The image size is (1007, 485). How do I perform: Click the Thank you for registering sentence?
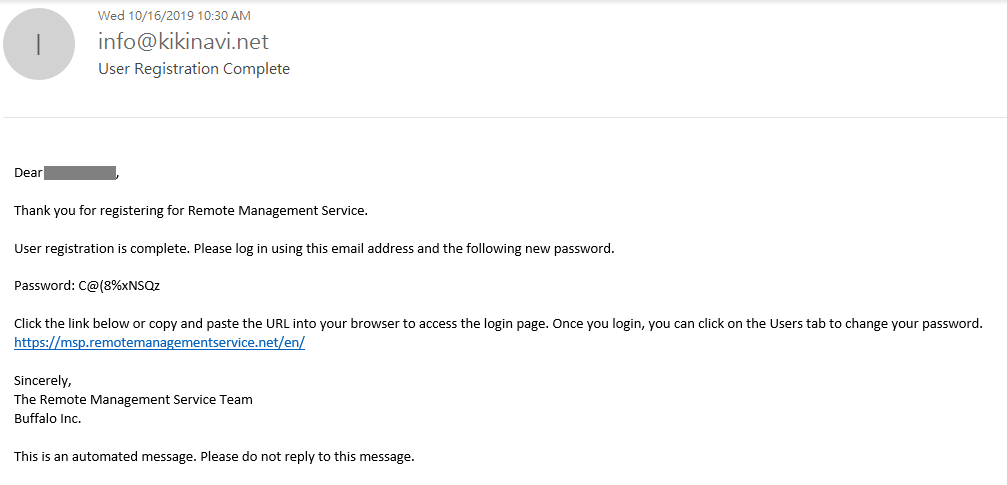point(191,210)
